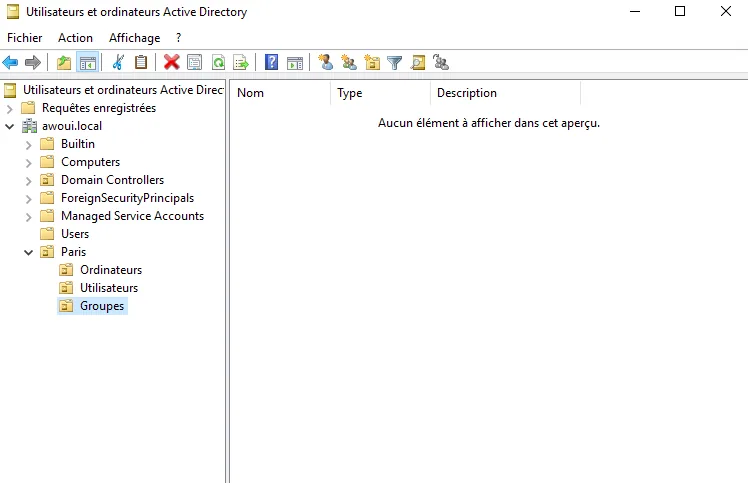The width and height of the screenshot is (748, 483).
Task: Toggle the show/hide console tree button
Action: pyautogui.click(x=88, y=63)
